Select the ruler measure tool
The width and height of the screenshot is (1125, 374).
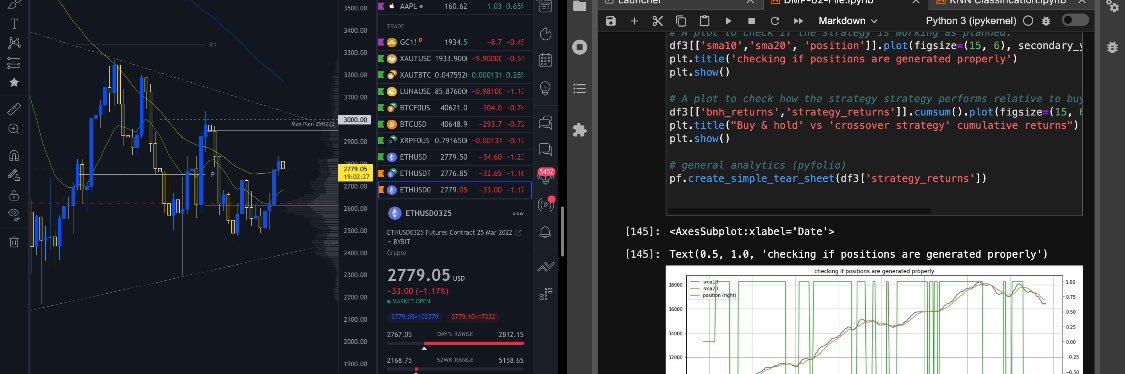point(14,109)
